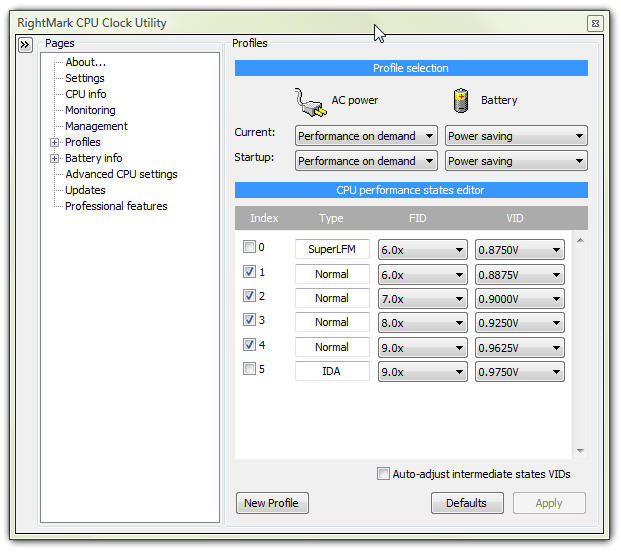Screen dimensions: 621x555
Task: Select Profiles in the Pages tree
Action: [83, 142]
